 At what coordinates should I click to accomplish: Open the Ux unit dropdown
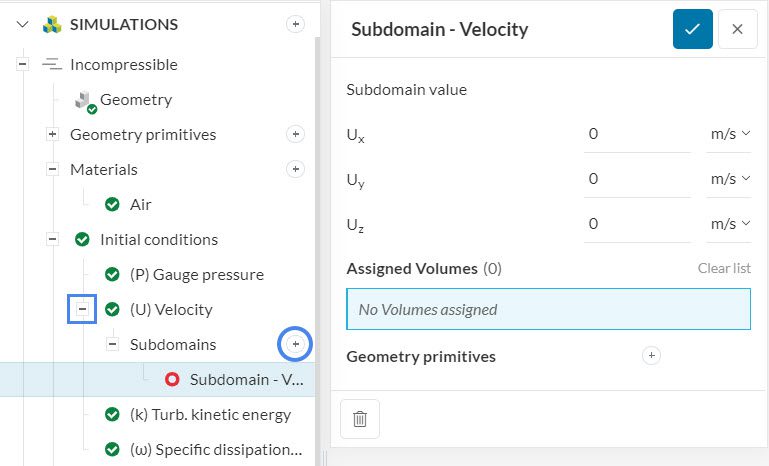[730, 133]
